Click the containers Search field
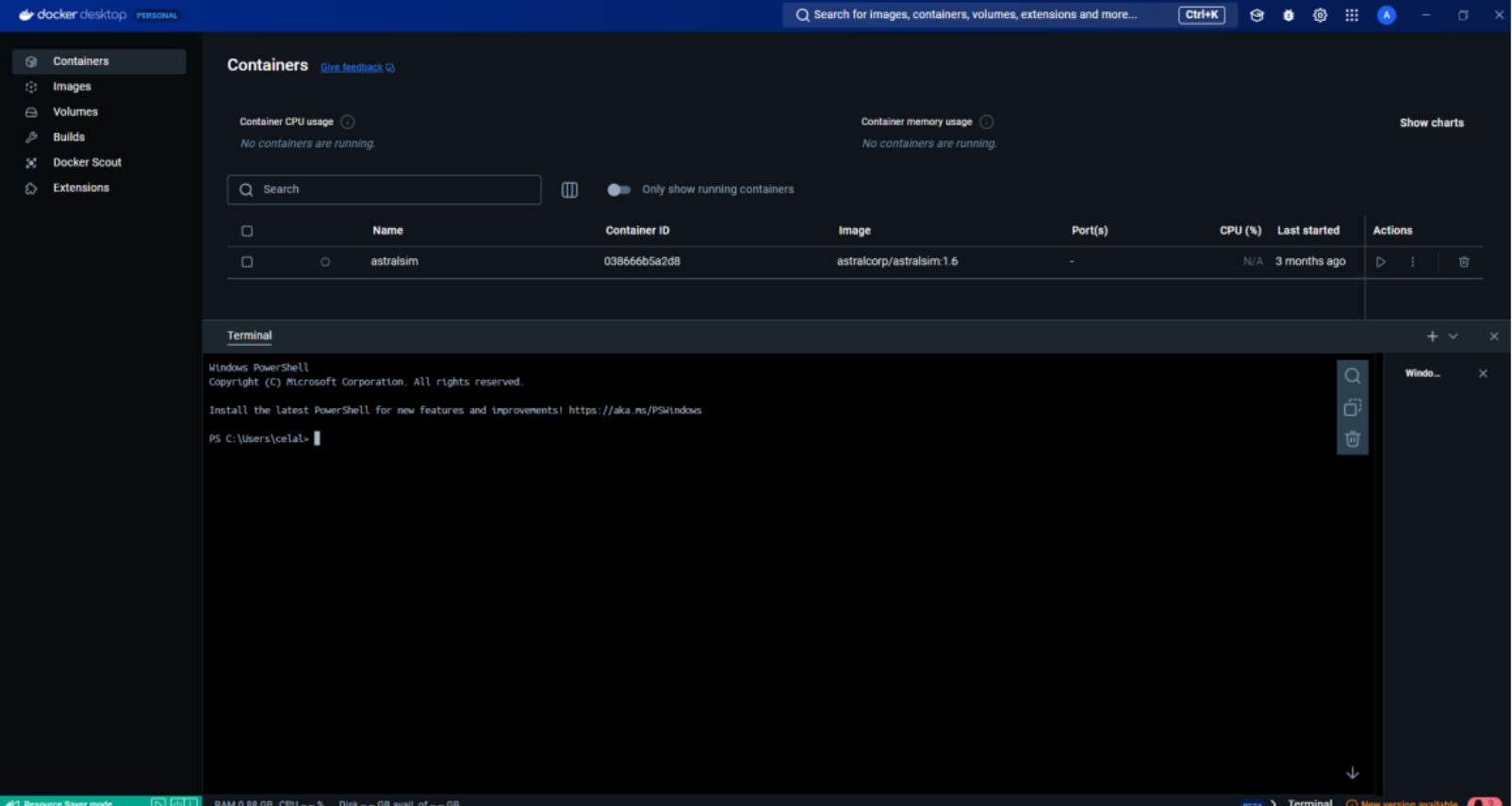Screen dimensions: 1512x806 (384, 189)
